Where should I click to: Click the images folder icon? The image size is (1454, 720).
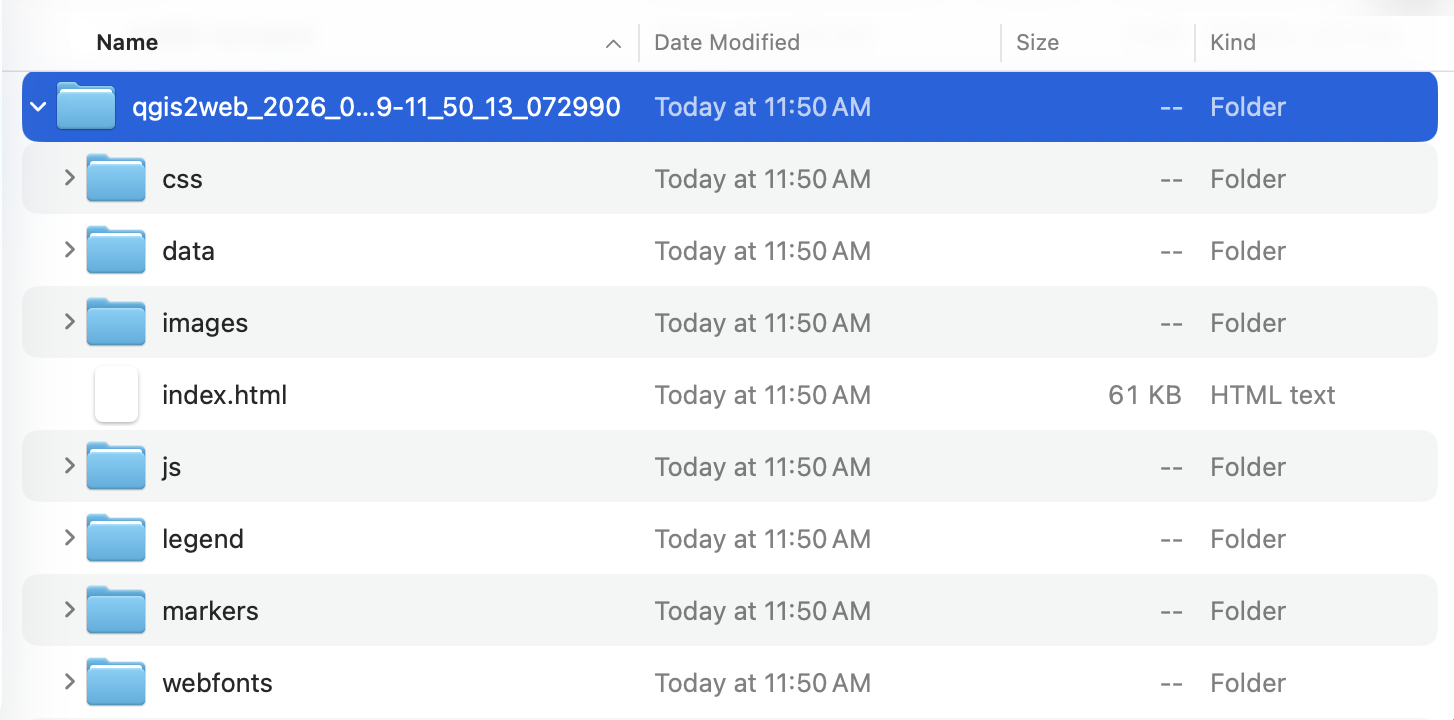coord(116,323)
